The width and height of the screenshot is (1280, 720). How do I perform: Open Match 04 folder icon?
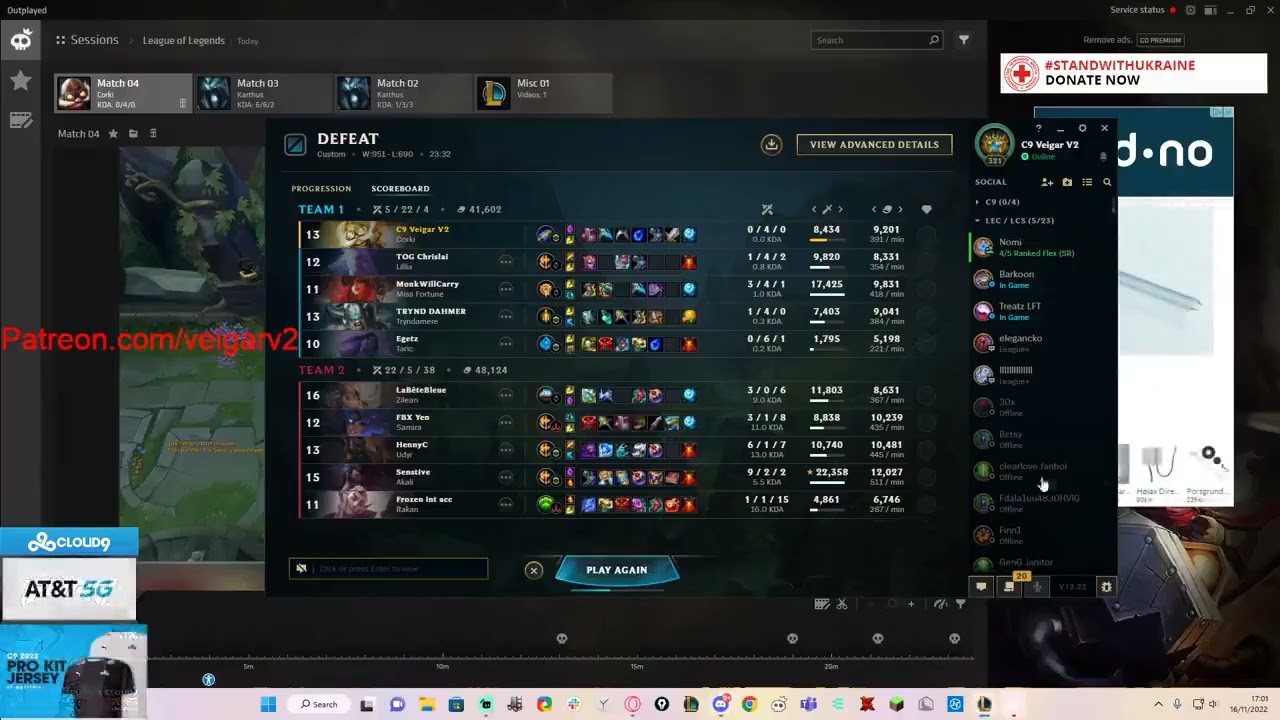[x=133, y=133]
